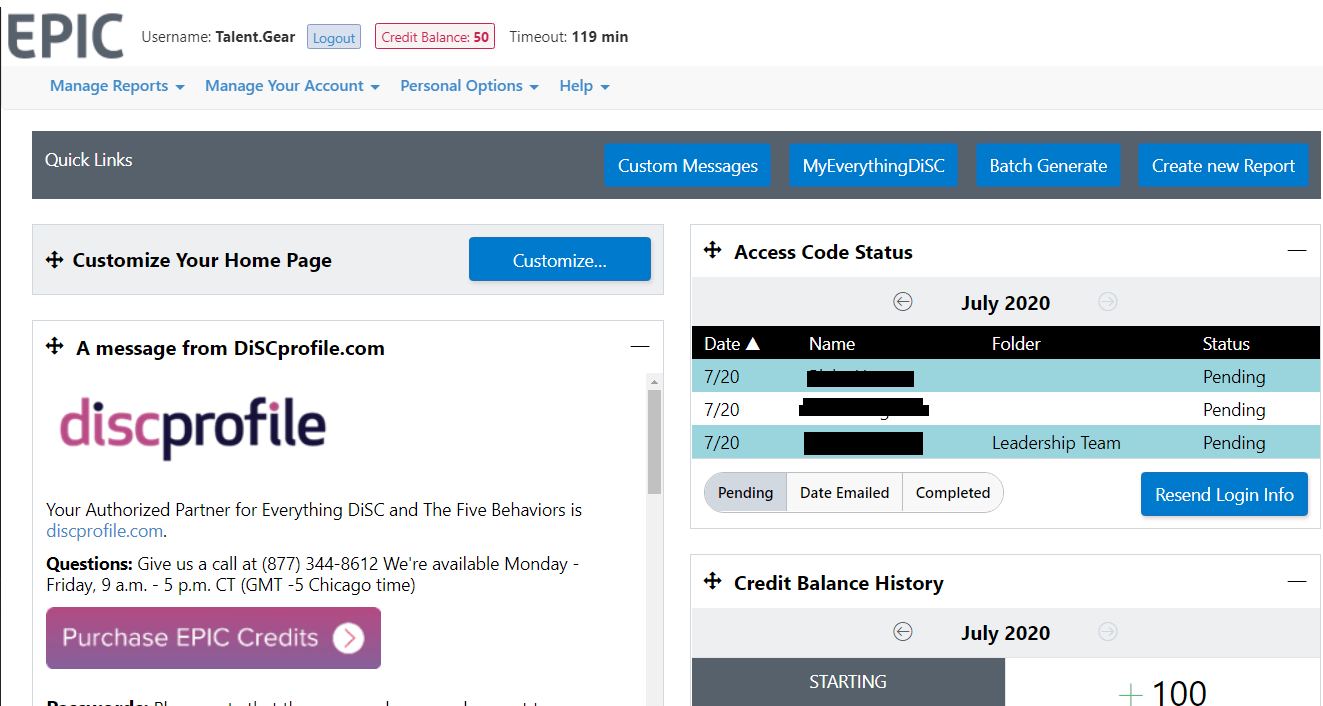The width and height of the screenshot is (1323, 706).
Task: Click the STARTING balance label
Action: [848, 682]
